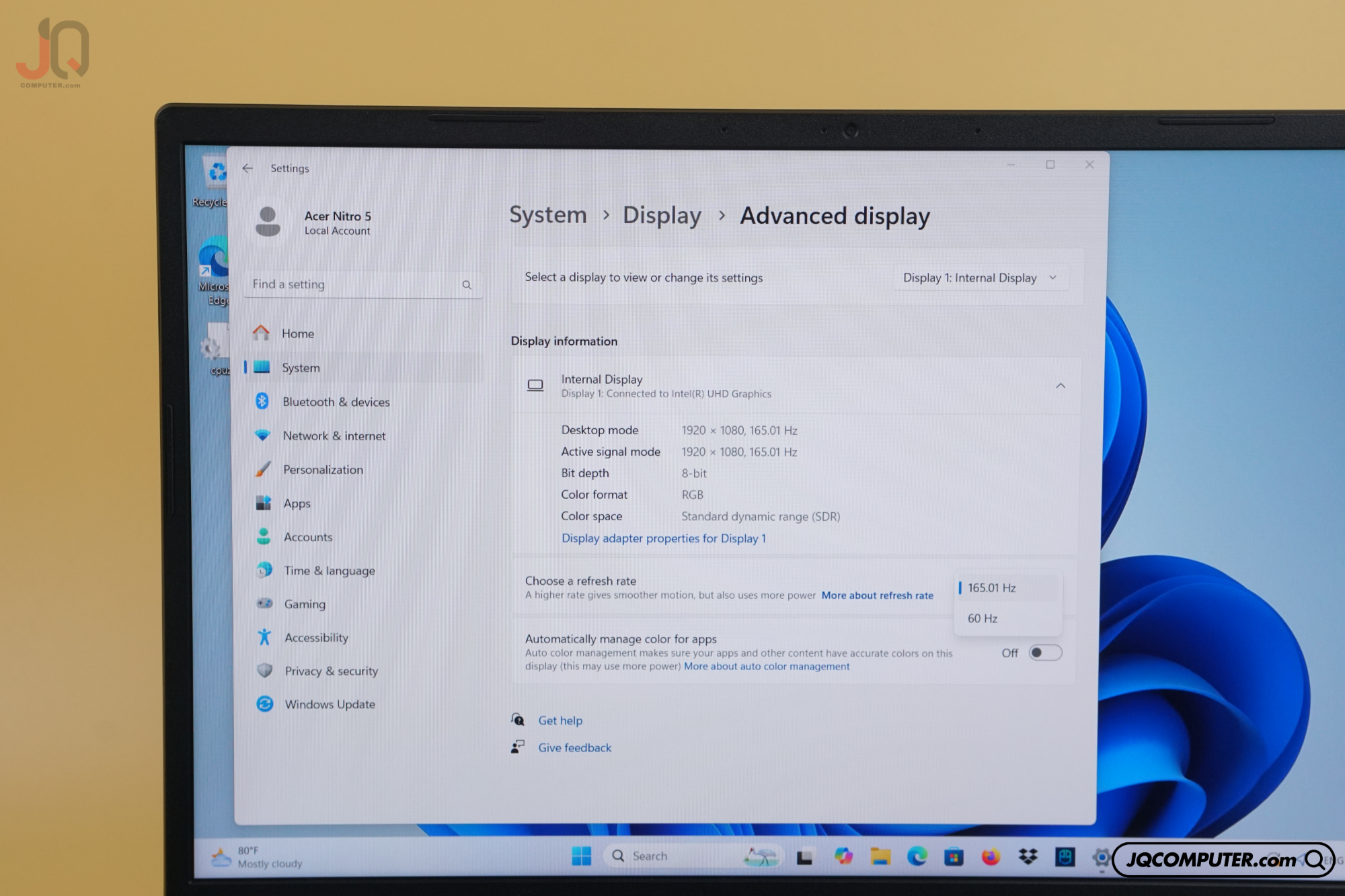
Task: Click the user avatar for Acer Nitro 5
Action: [x=268, y=222]
